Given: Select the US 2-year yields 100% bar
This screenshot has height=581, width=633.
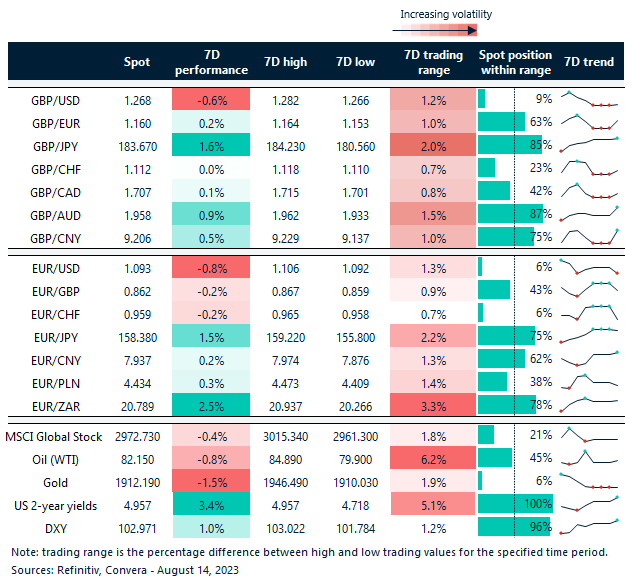Looking at the screenshot, I should click(515, 504).
